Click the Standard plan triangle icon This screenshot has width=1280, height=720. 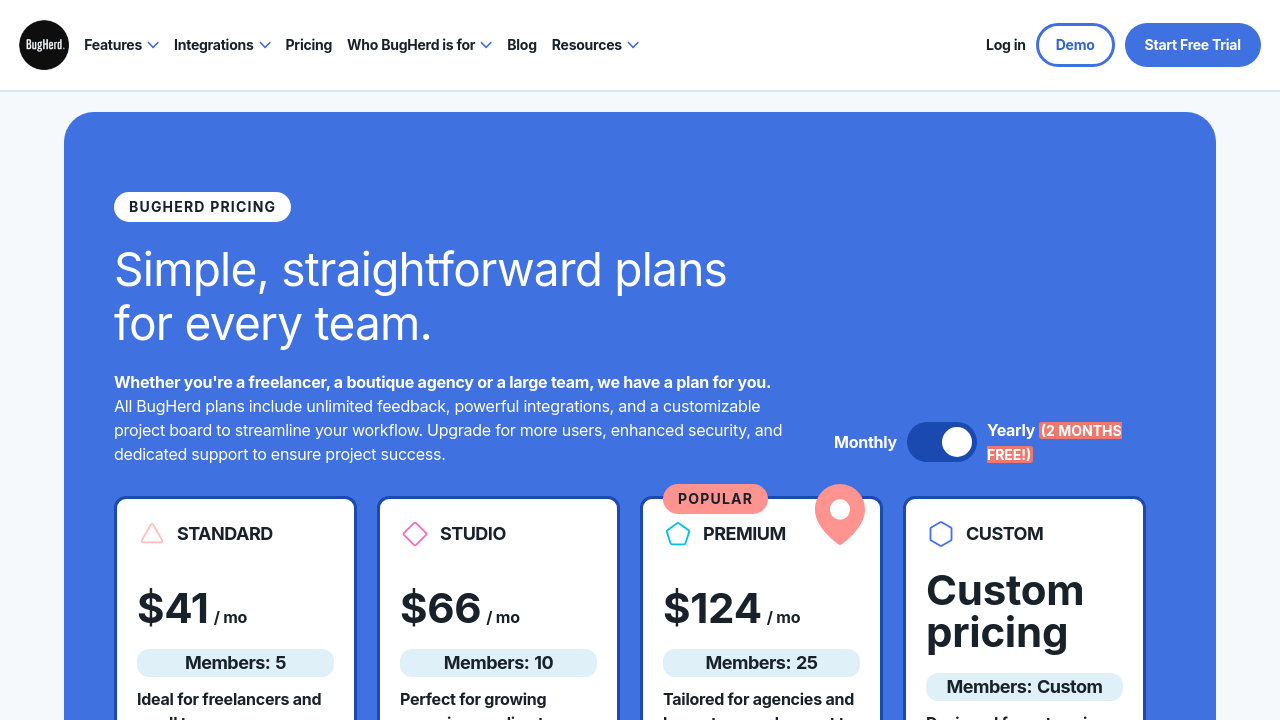click(152, 534)
